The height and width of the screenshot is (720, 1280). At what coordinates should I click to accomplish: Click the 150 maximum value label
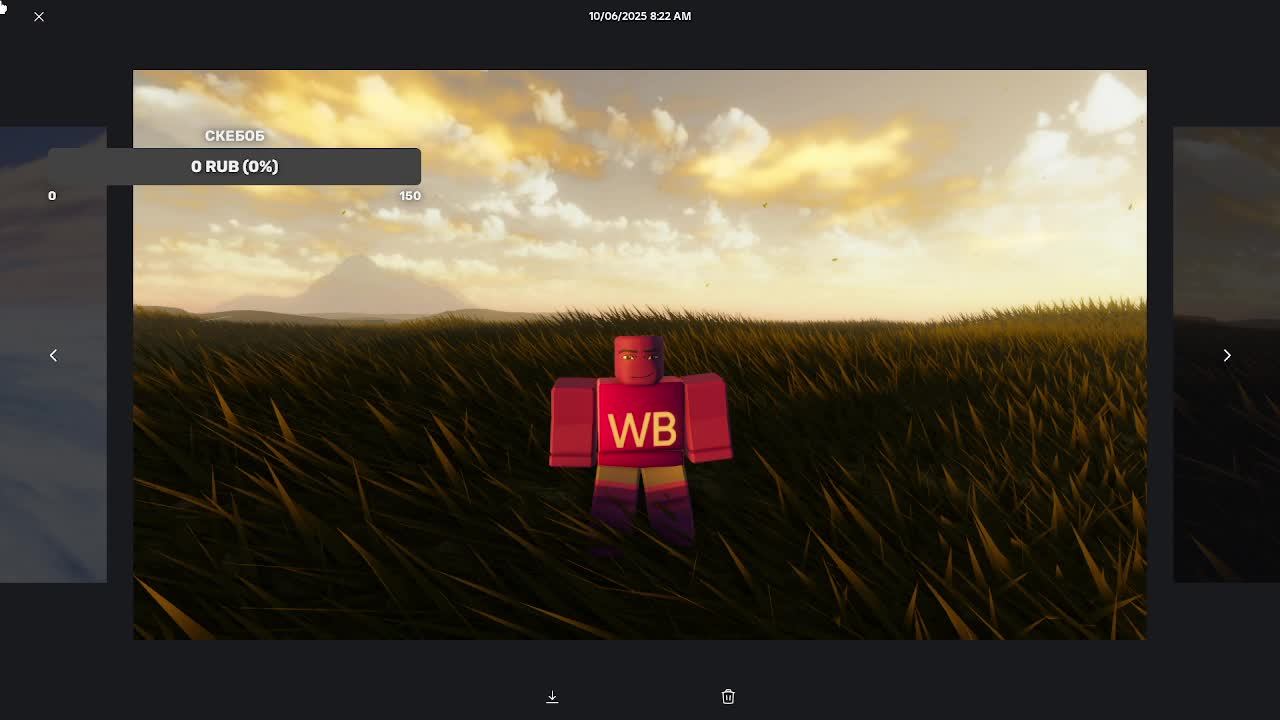410,196
